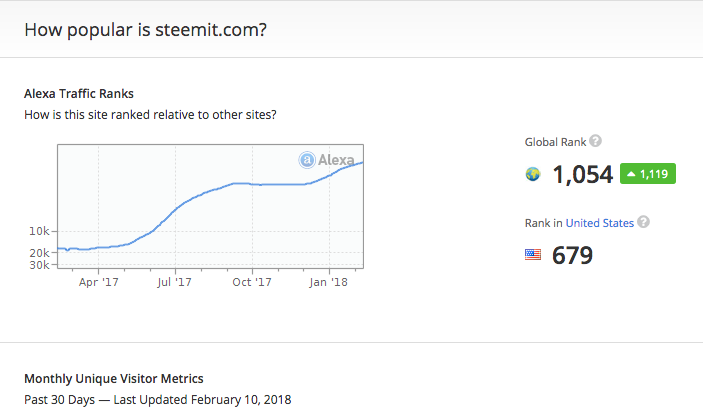Click the 30k rank axis label
Image resolution: width=703 pixels, height=419 pixels.
(39, 265)
